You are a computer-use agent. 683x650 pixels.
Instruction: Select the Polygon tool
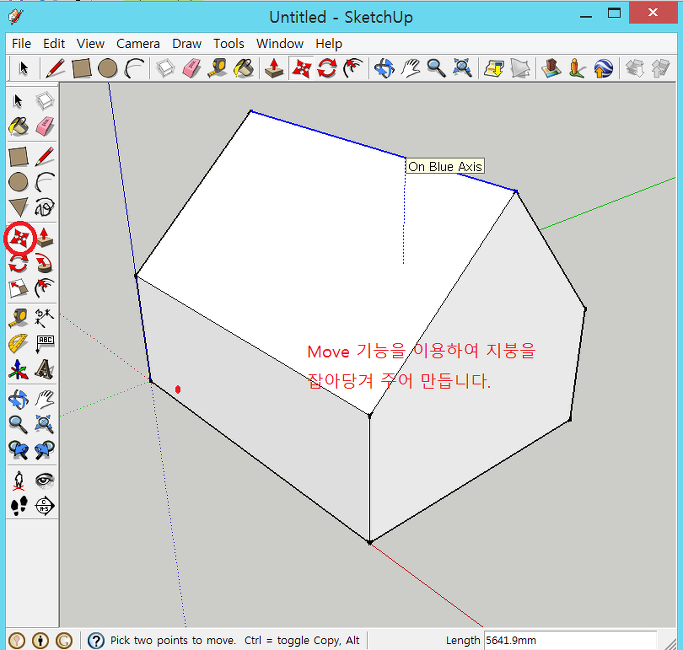(18, 207)
